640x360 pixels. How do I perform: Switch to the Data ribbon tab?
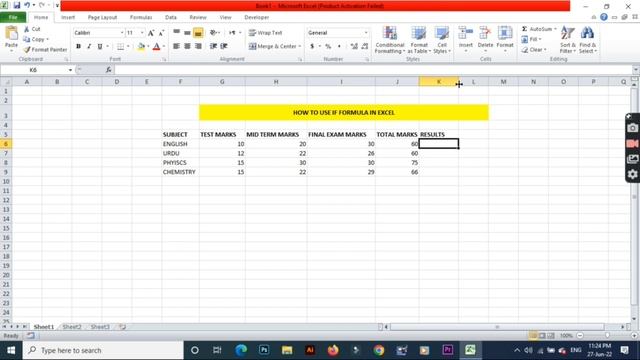[171, 18]
